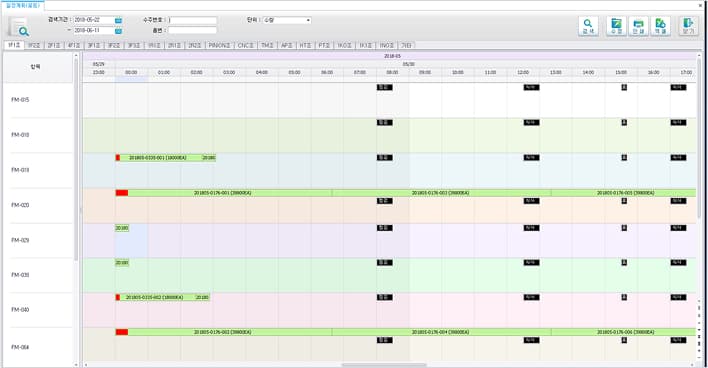Open the unit dropdown combo box

click(x=288, y=20)
